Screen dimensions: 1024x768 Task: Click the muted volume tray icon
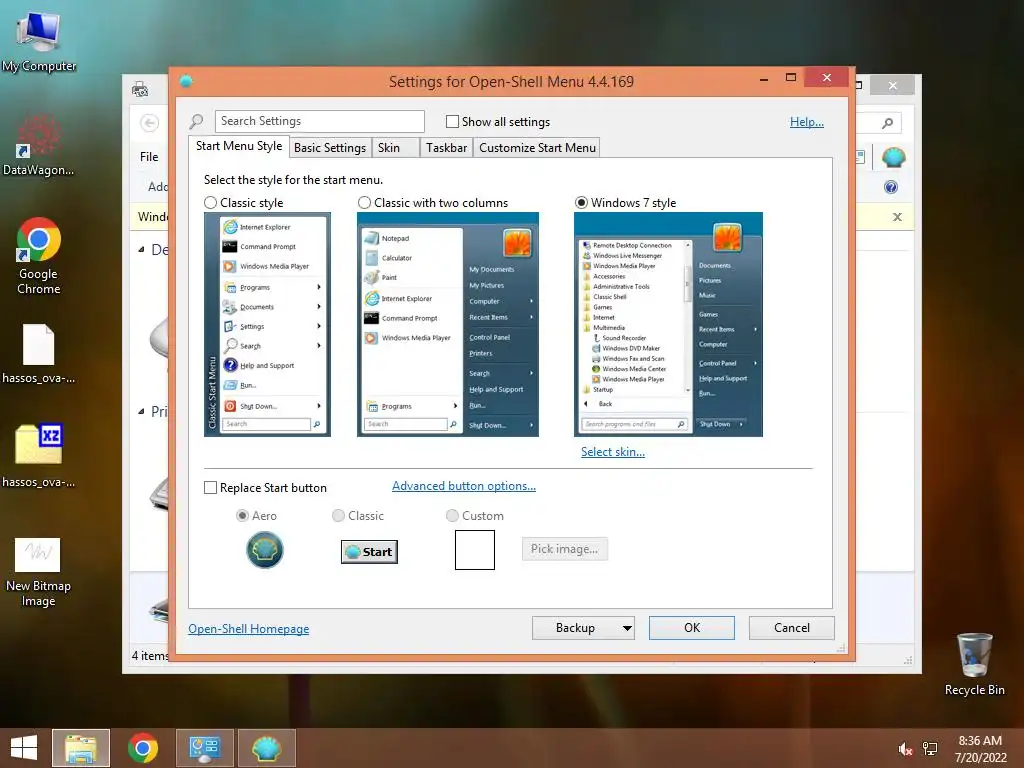pos(904,749)
